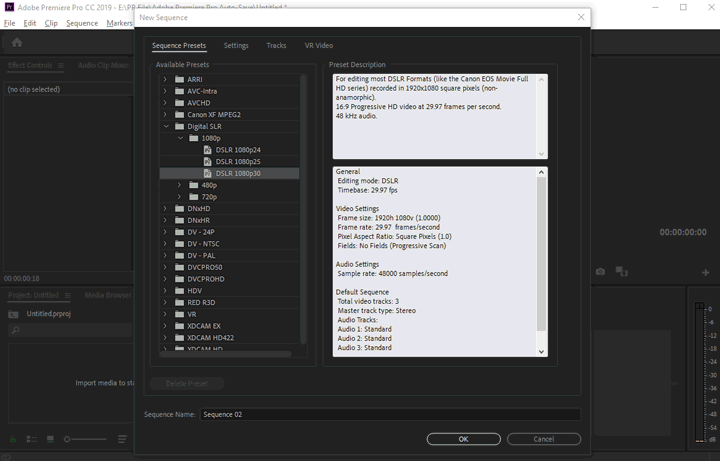Expand the ARRI preset folder
Viewport: 720px width, 461px height.
(x=165, y=79)
